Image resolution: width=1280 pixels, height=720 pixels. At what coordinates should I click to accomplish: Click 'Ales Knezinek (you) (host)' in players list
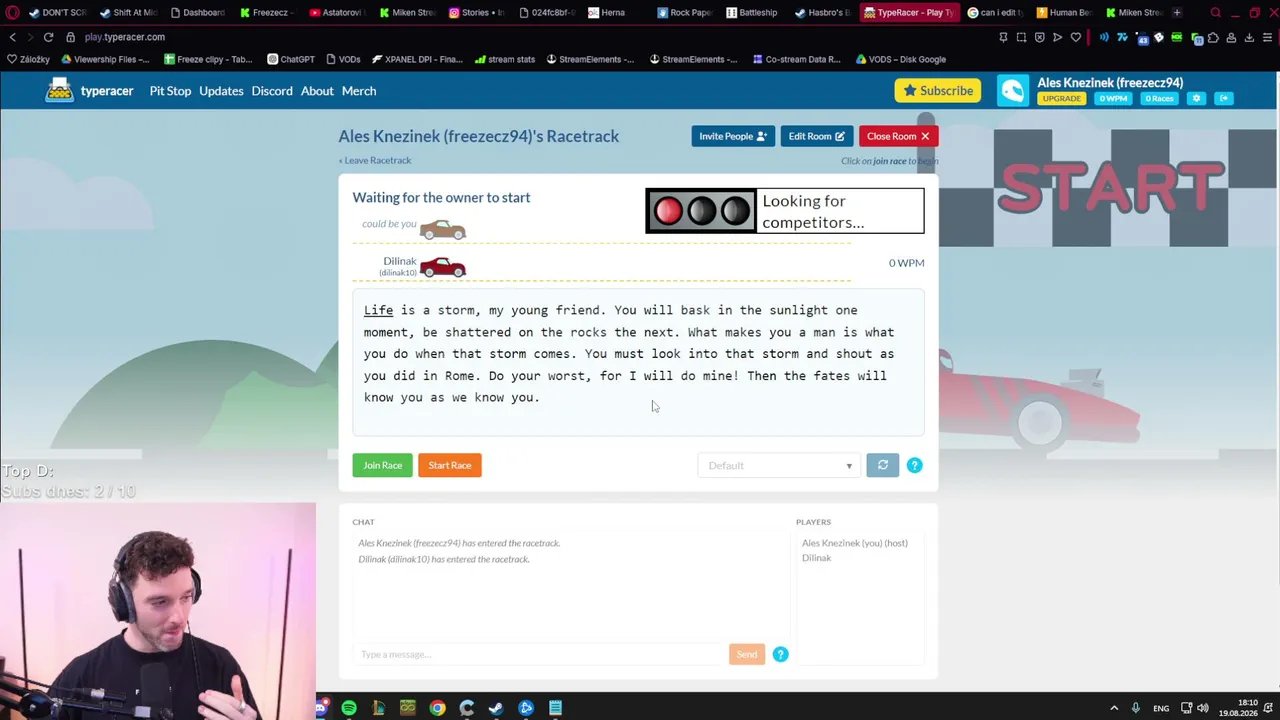(x=855, y=543)
